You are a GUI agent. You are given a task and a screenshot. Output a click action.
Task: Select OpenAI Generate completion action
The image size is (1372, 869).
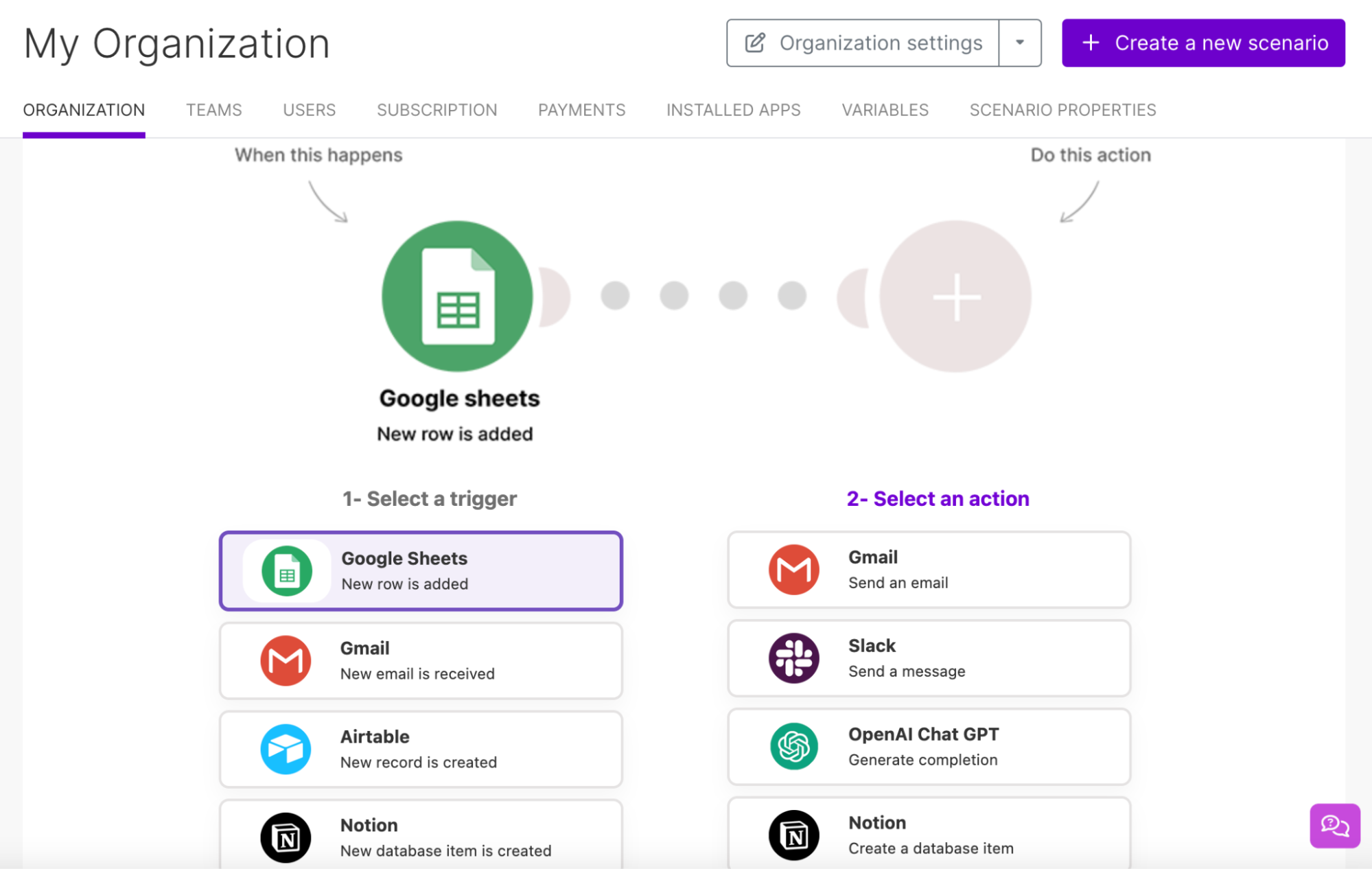tap(929, 746)
